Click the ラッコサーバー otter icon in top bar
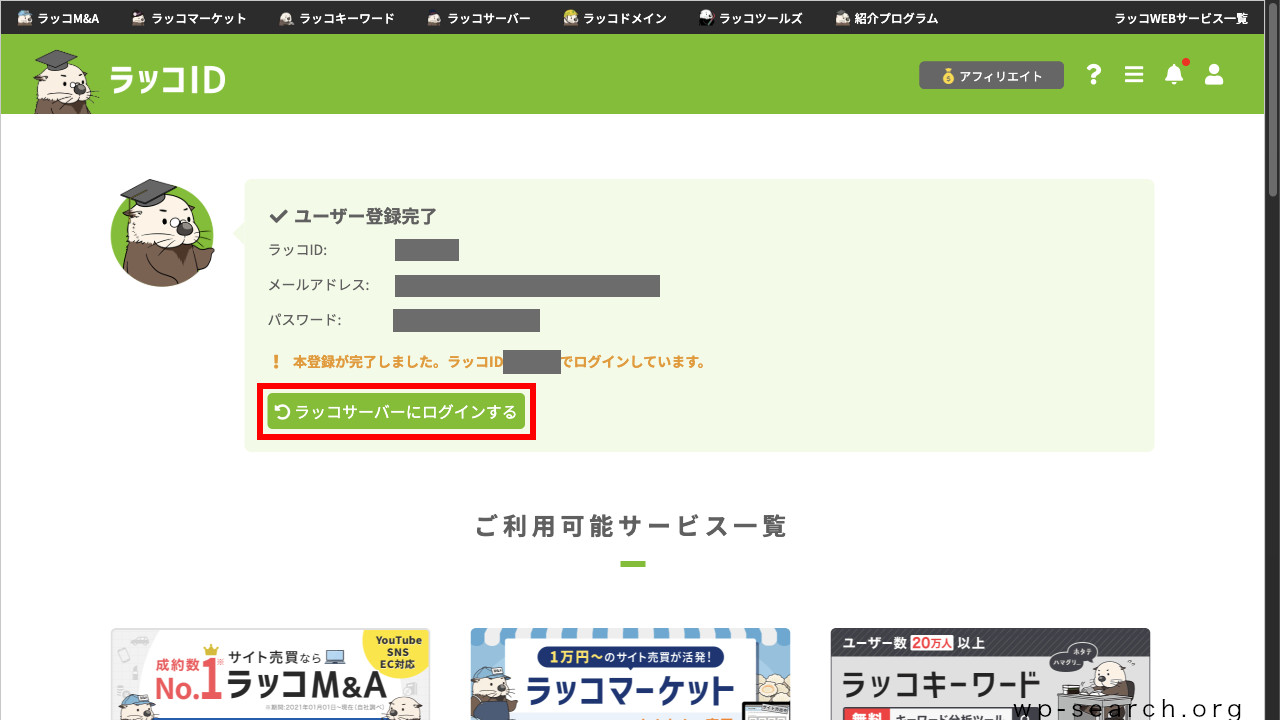The width and height of the screenshot is (1280, 720). 435,18
